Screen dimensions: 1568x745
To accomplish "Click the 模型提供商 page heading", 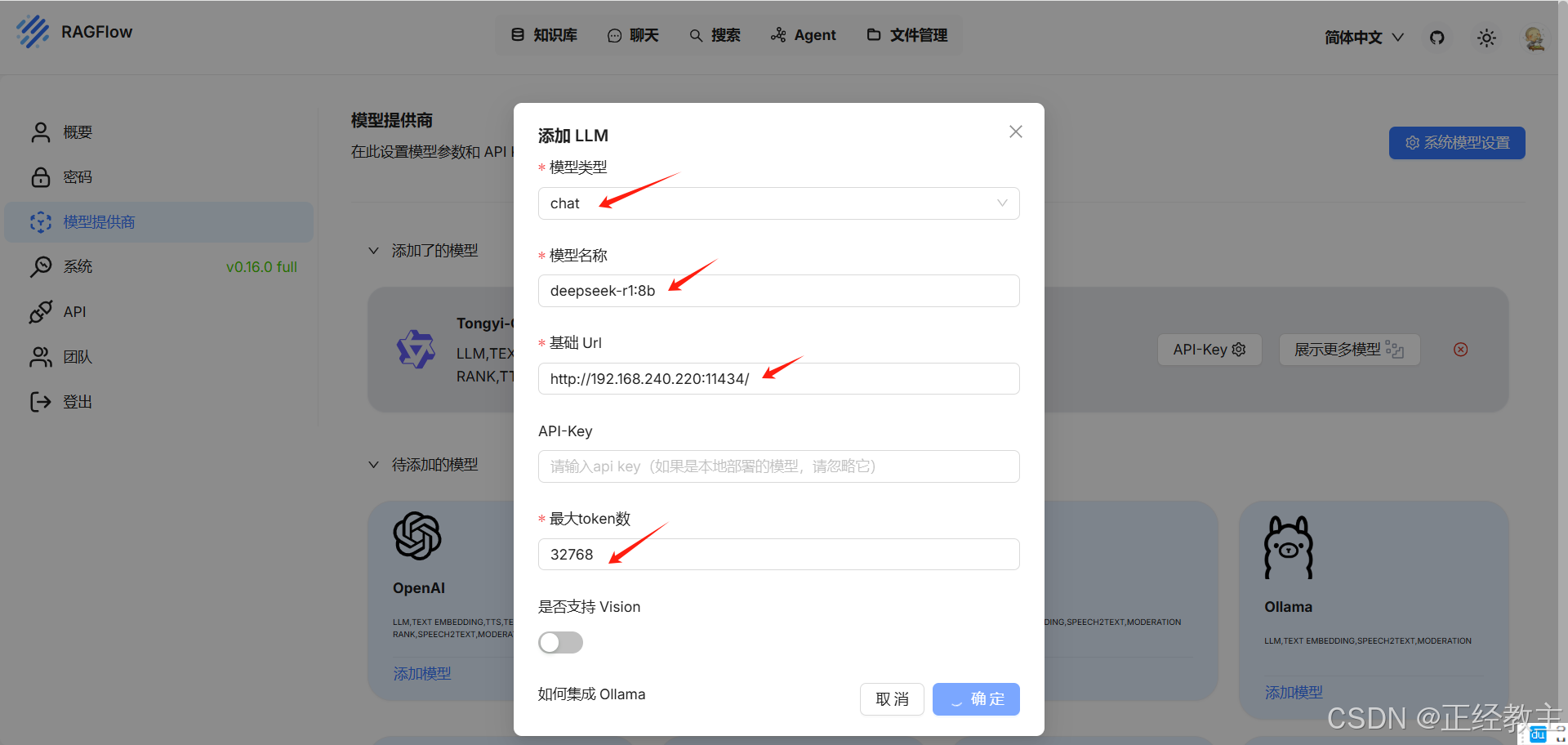I will (392, 121).
